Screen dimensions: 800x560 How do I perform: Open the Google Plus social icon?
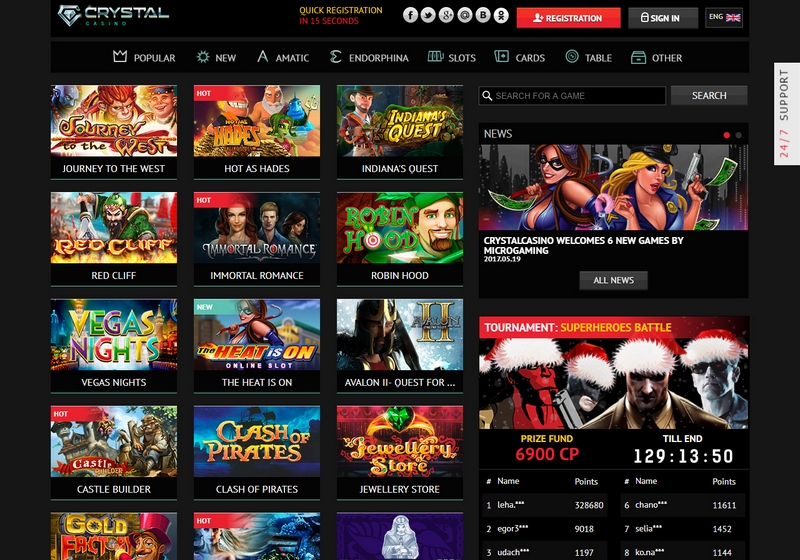point(446,15)
